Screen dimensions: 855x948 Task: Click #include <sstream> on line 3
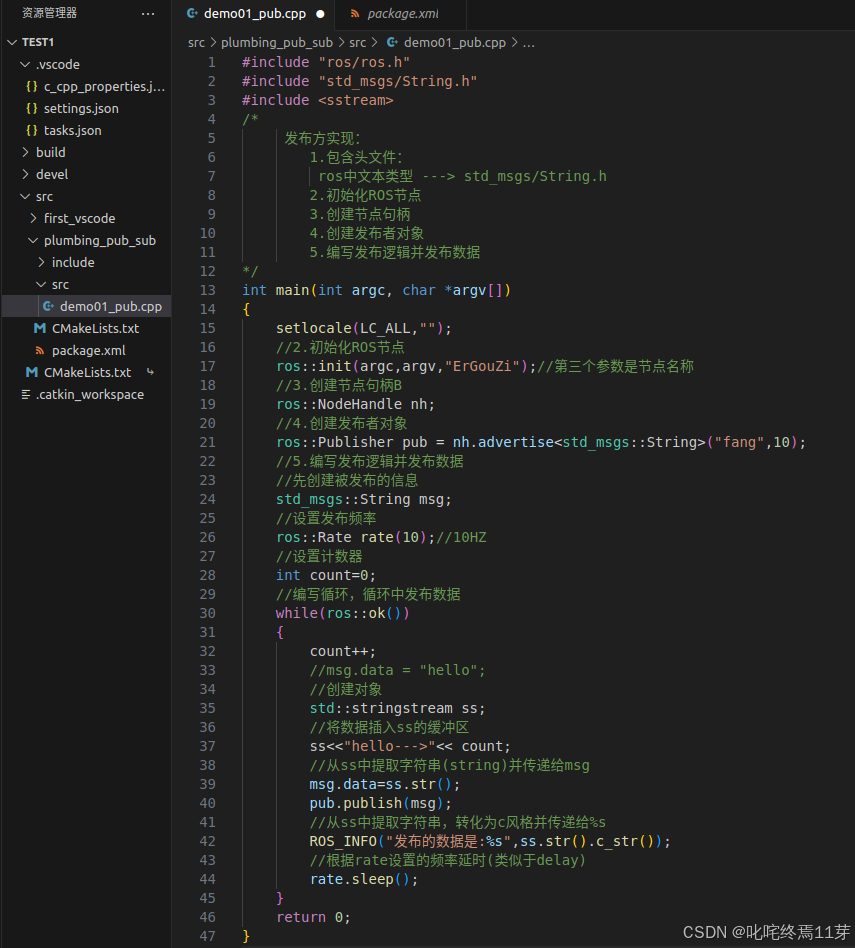point(318,100)
